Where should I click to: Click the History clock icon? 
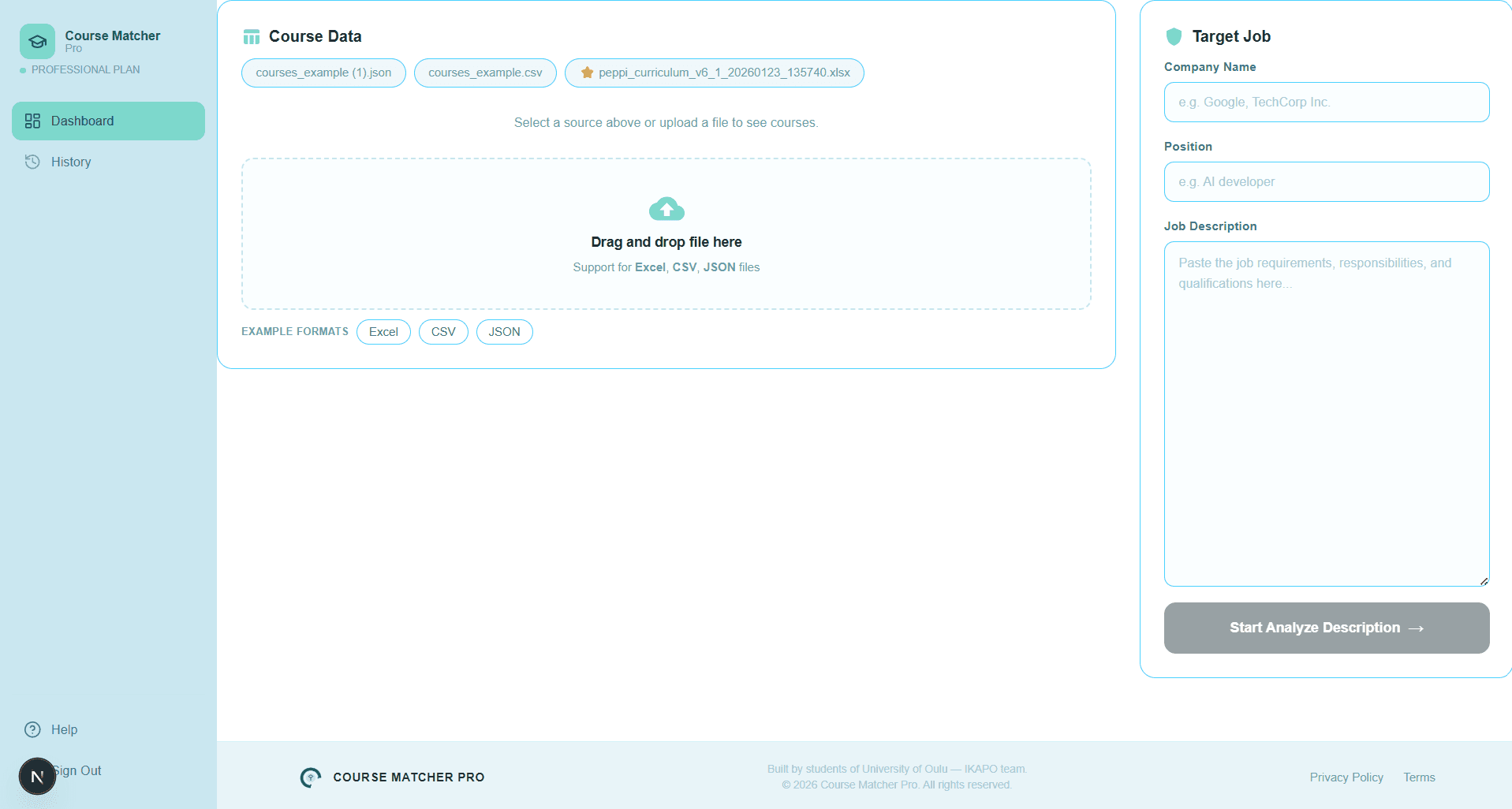click(32, 162)
